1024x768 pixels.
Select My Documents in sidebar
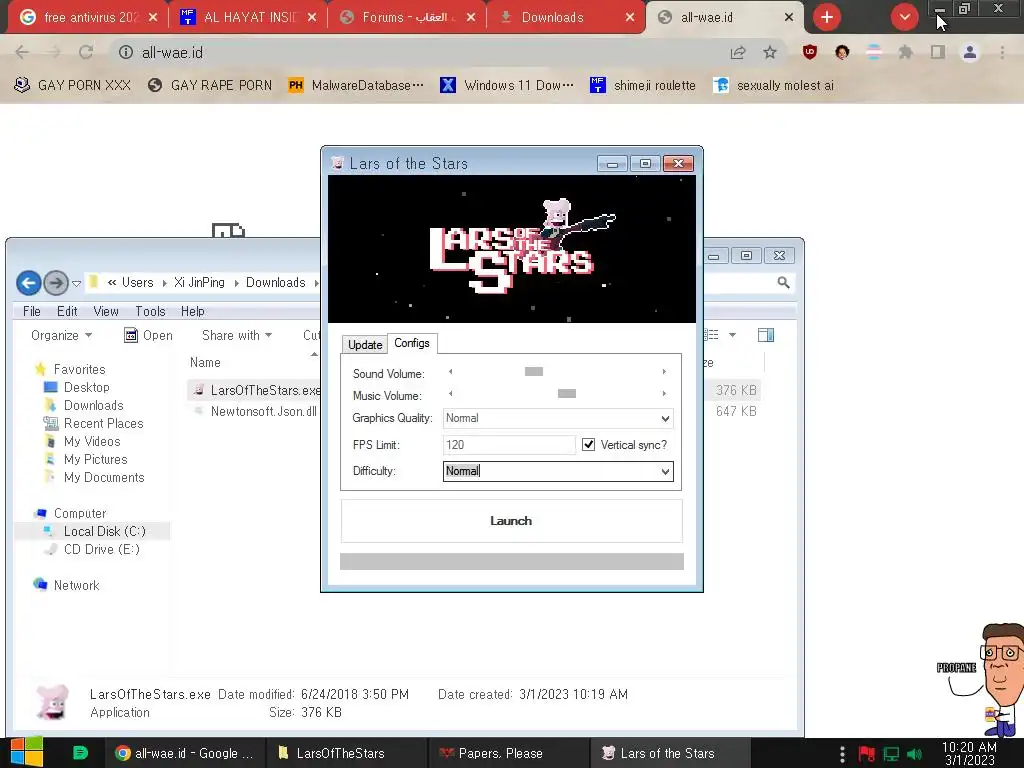pyautogui.click(x=104, y=477)
